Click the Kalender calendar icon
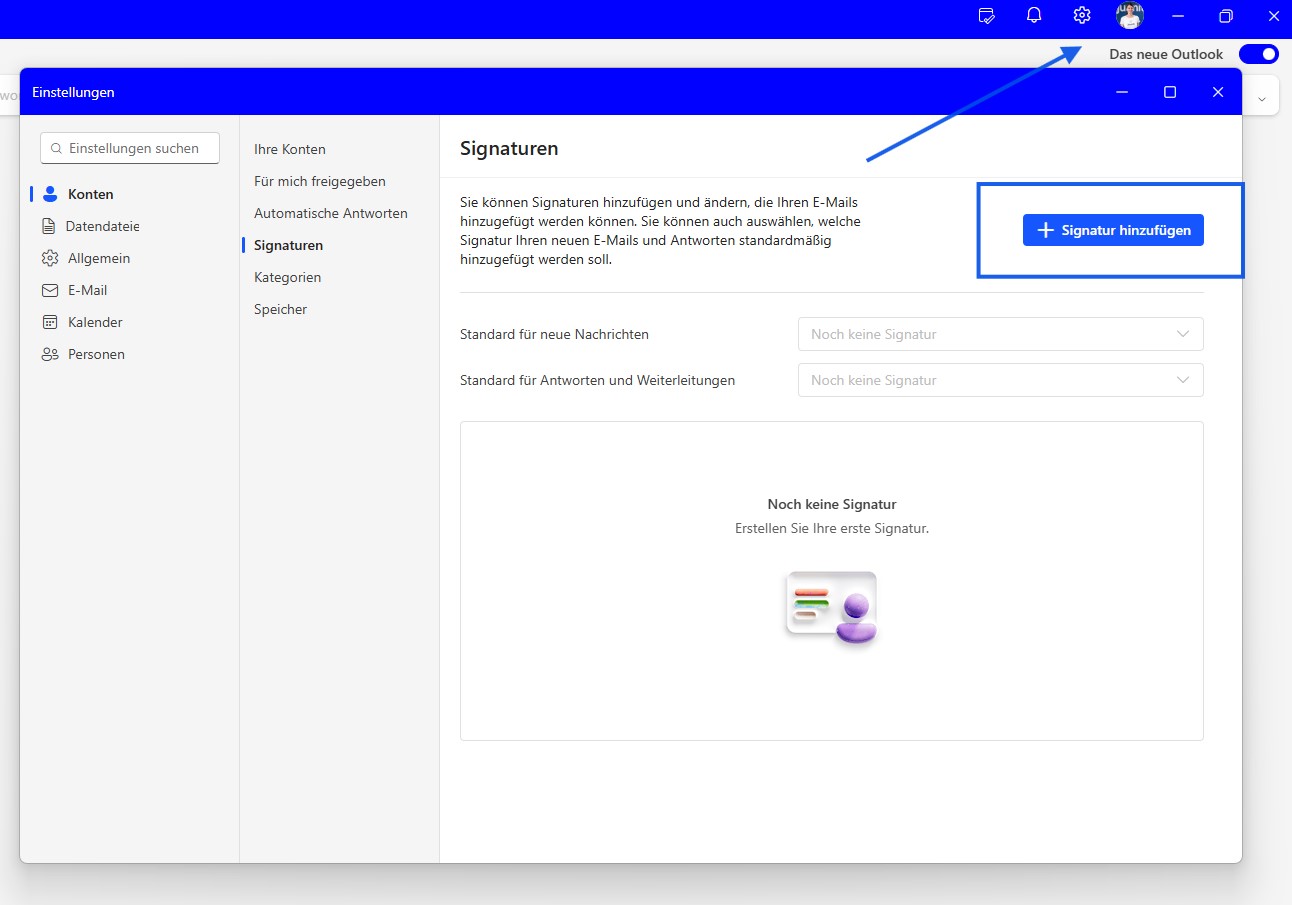This screenshot has width=1292, height=905. pos(50,322)
